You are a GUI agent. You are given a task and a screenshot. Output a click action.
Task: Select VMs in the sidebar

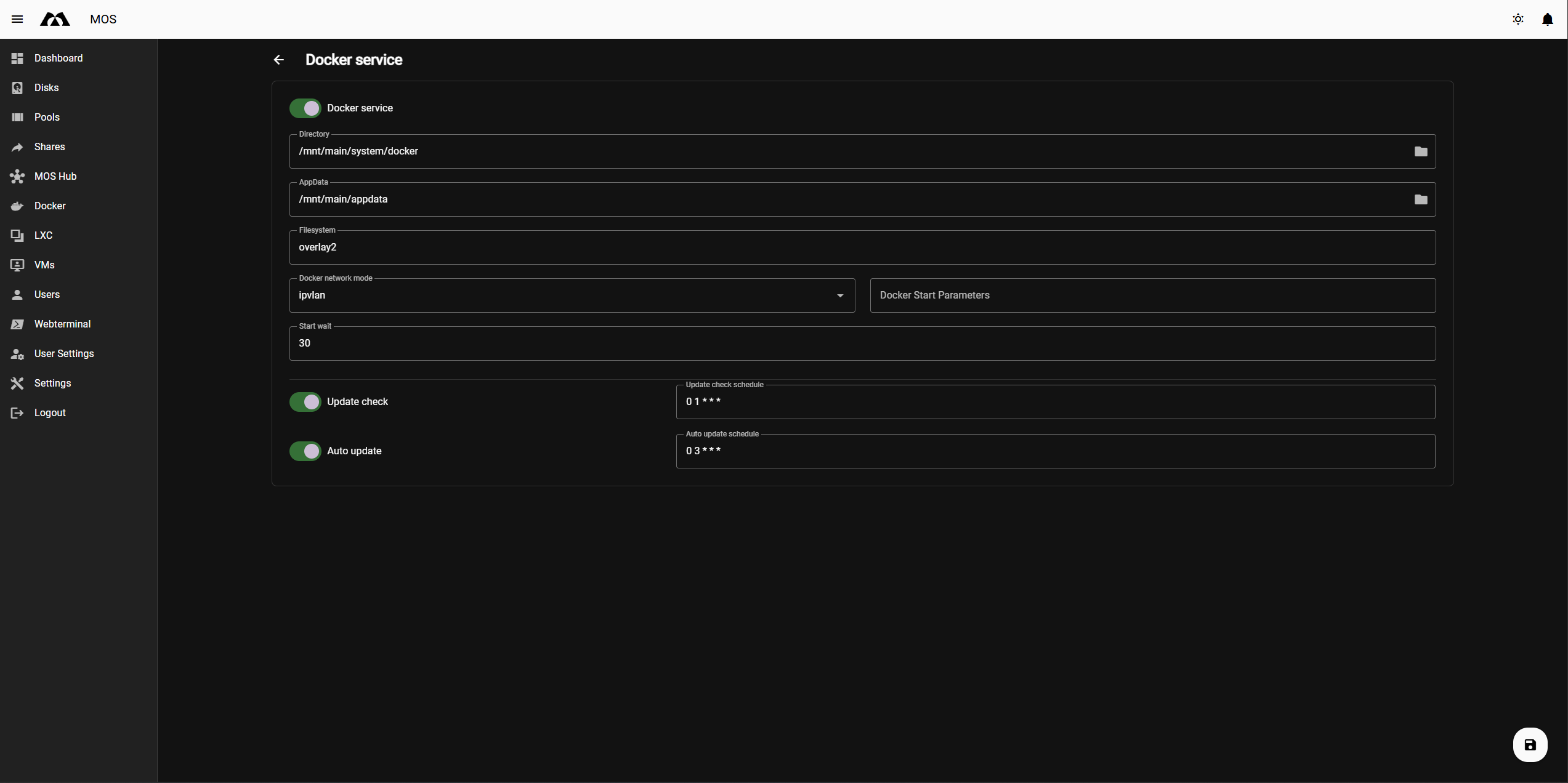pyautogui.click(x=44, y=265)
